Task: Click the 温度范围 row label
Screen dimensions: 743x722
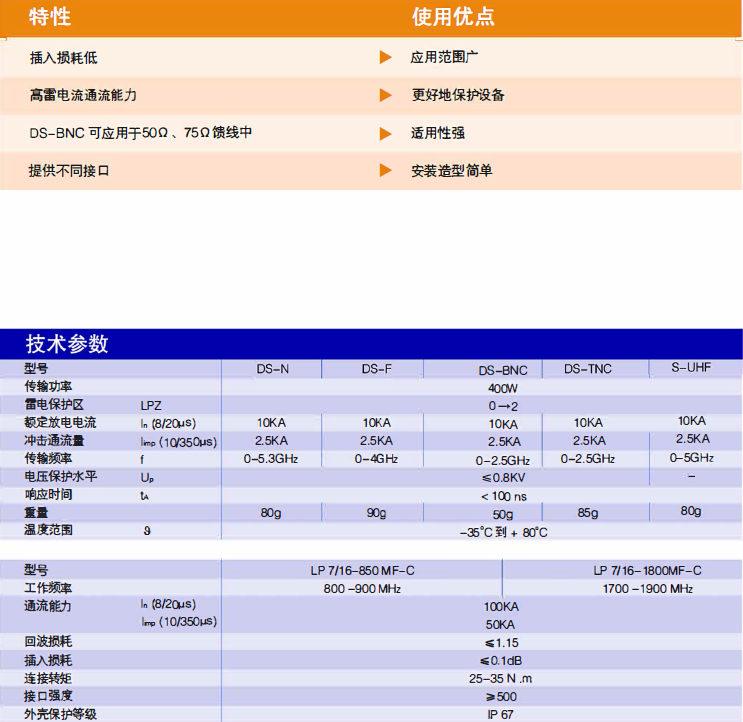Action: coord(48,530)
